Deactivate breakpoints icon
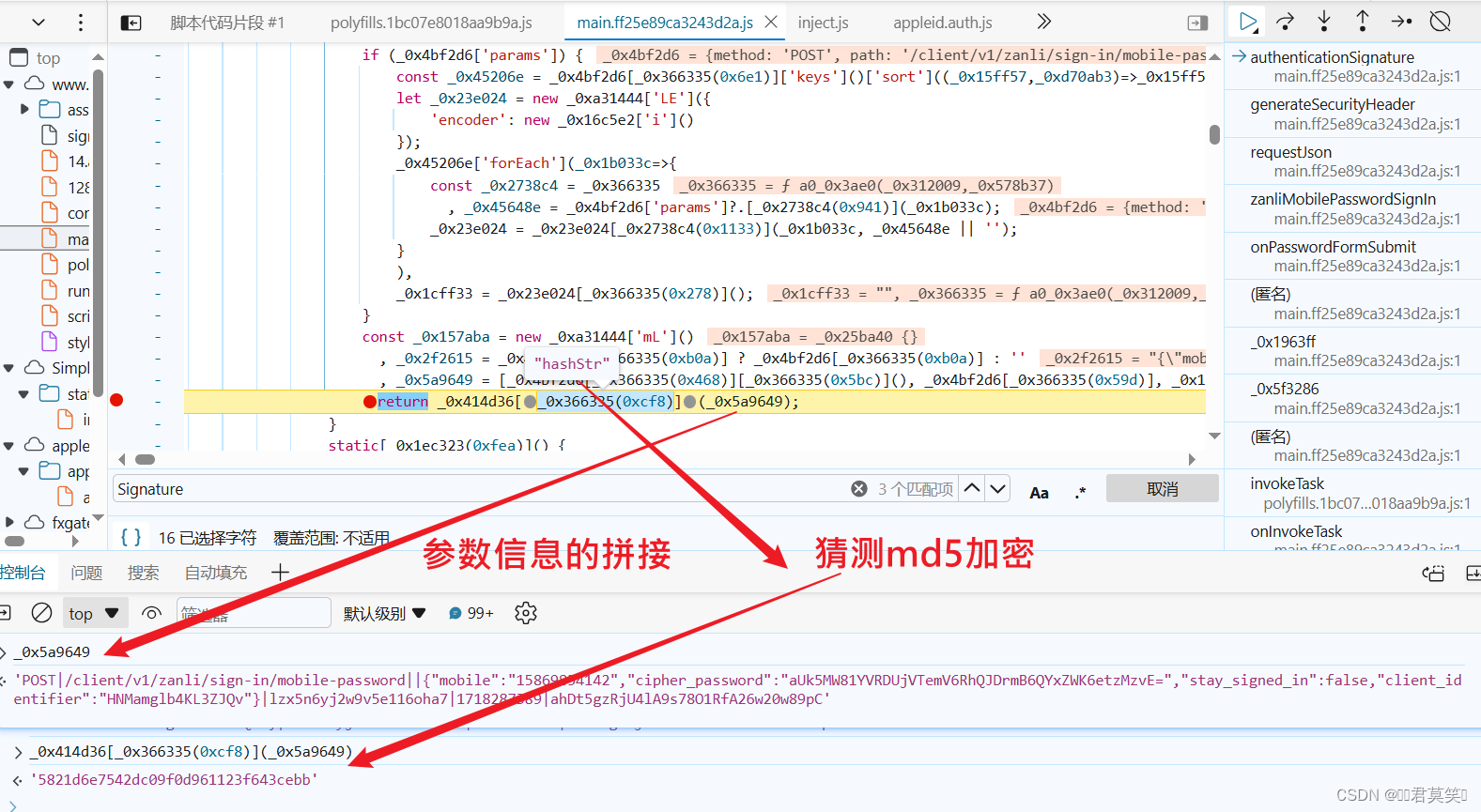This screenshot has width=1481, height=812. pos(1440,21)
